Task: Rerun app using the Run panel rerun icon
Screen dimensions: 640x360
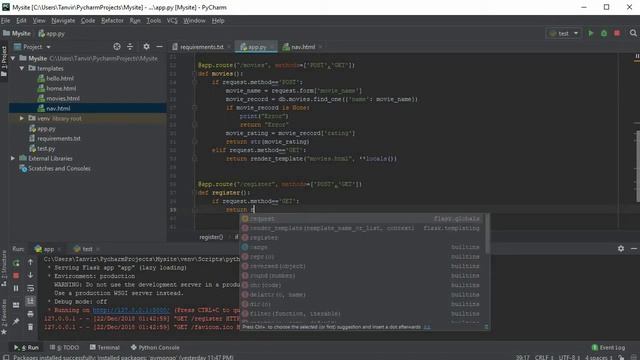Action: pos(16,263)
